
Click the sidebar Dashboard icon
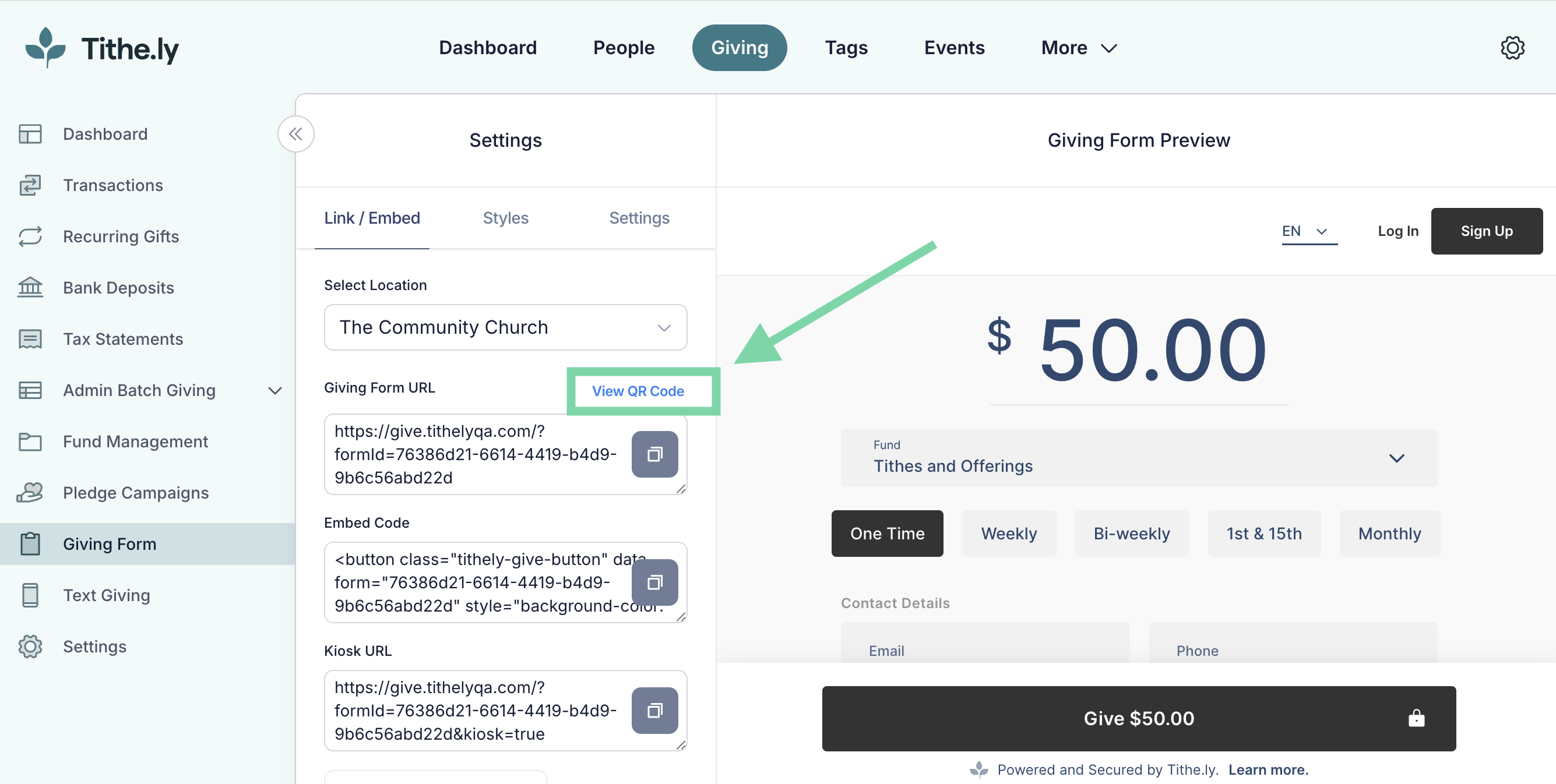coord(30,134)
